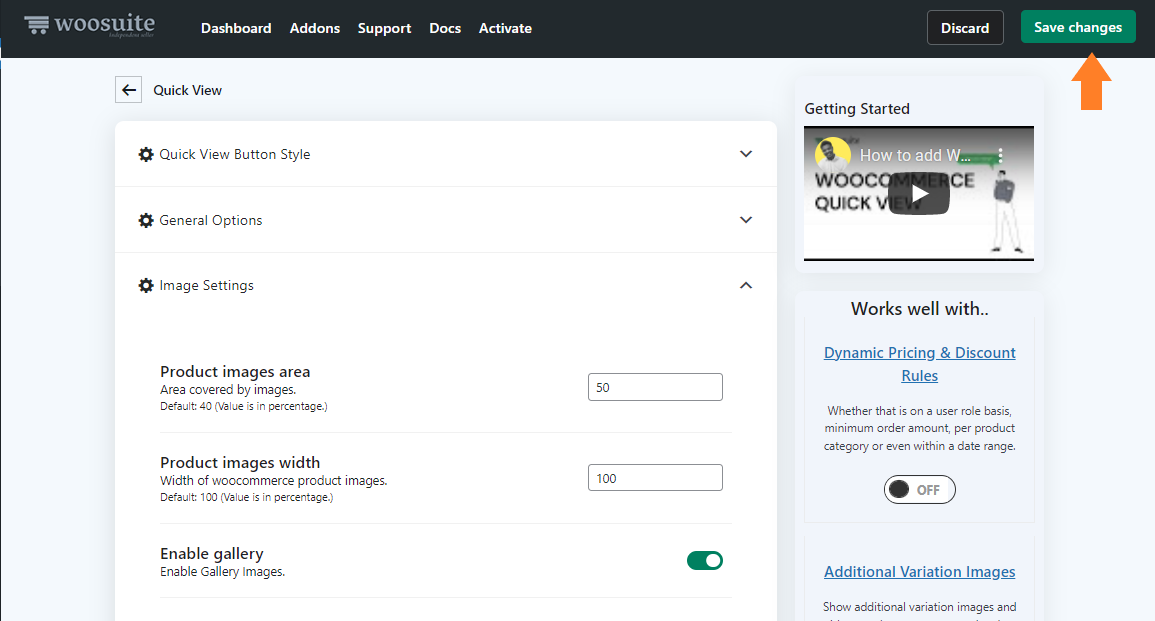Click the Product images width input field

[655, 478]
